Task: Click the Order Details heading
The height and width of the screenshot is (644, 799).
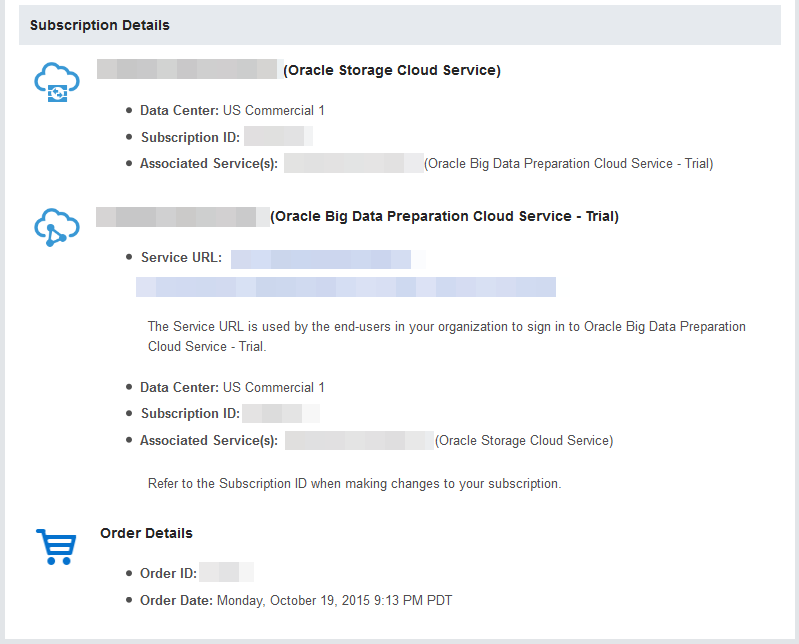Action: coord(146,533)
